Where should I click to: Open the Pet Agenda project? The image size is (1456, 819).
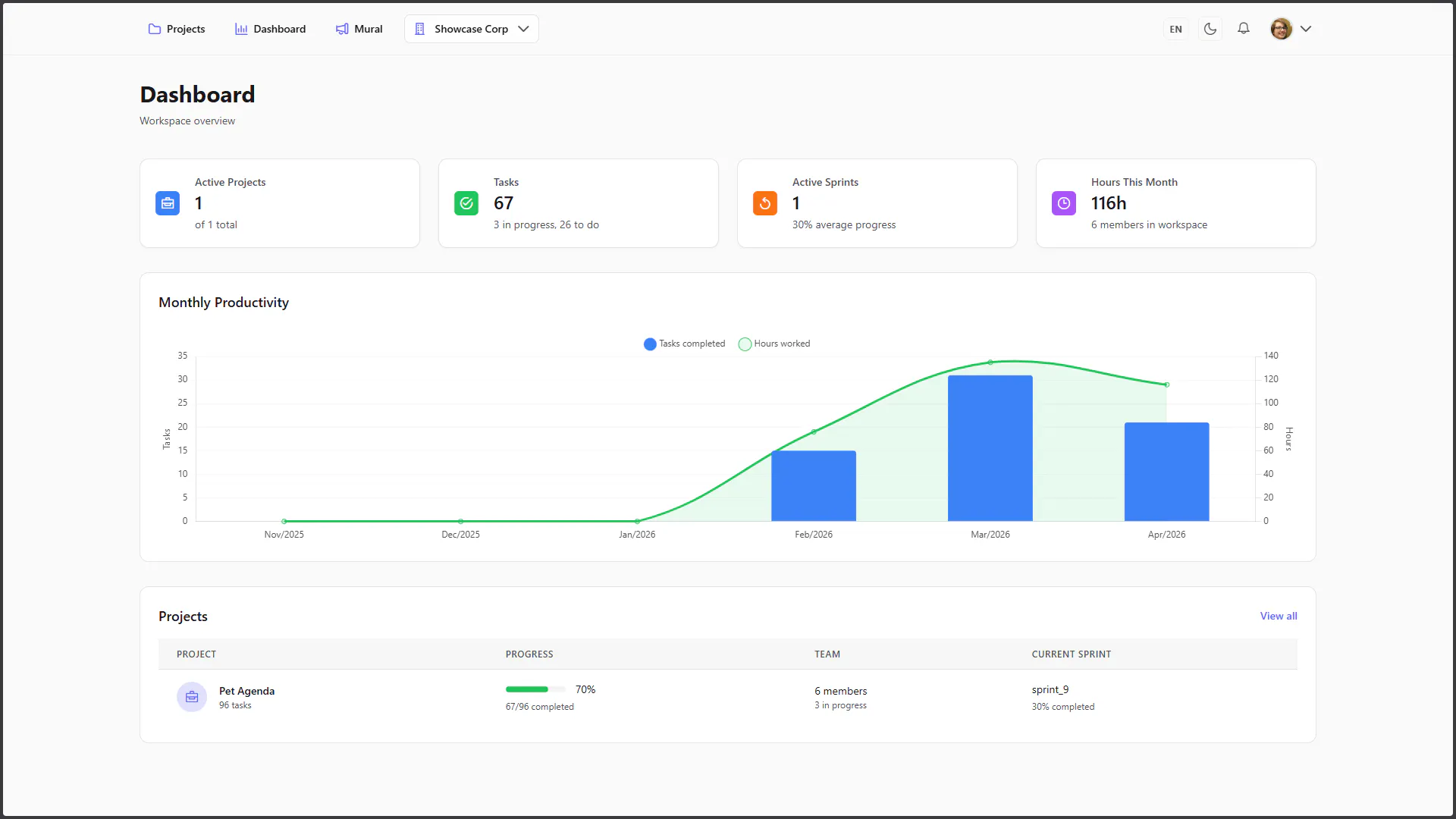click(x=246, y=691)
